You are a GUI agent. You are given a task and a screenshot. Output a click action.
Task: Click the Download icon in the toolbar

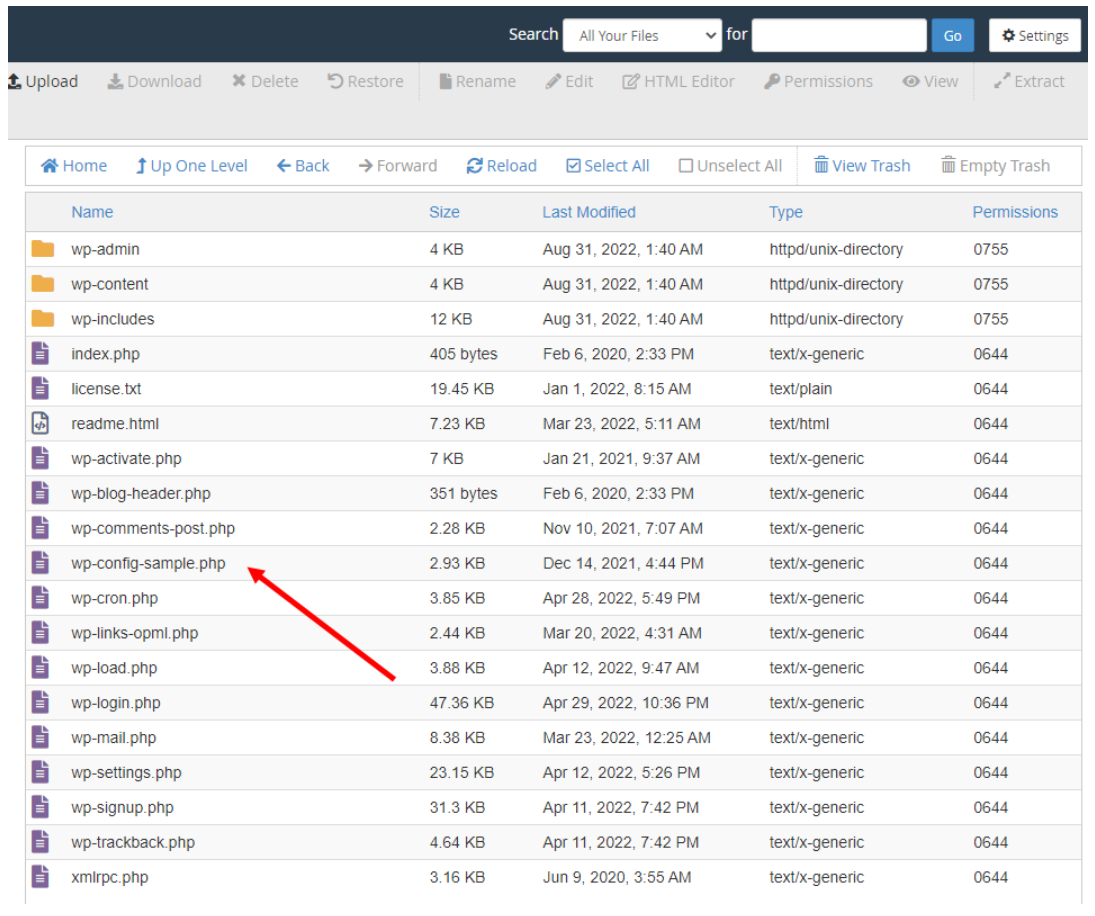[154, 81]
